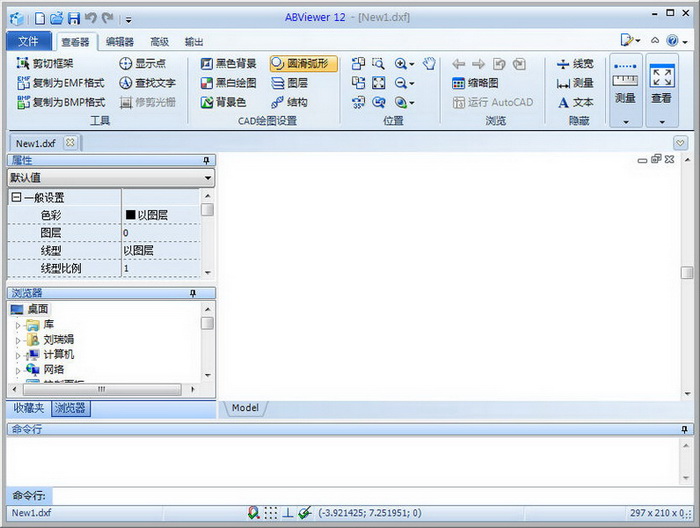Image resolution: width=700 pixels, height=528 pixels.
Task: Open the 图层 layers dialog
Action: [x=289, y=83]
